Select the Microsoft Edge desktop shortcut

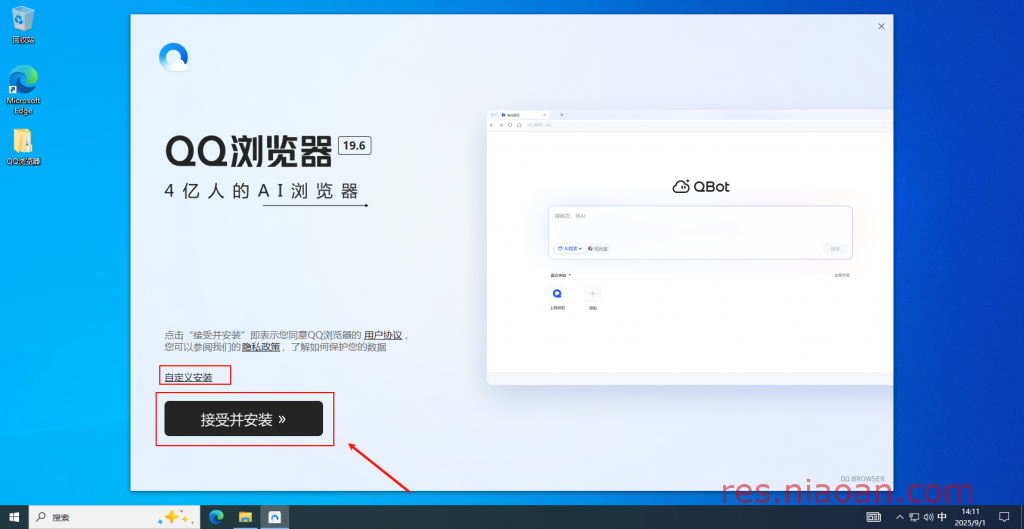[x=23, y=89]
